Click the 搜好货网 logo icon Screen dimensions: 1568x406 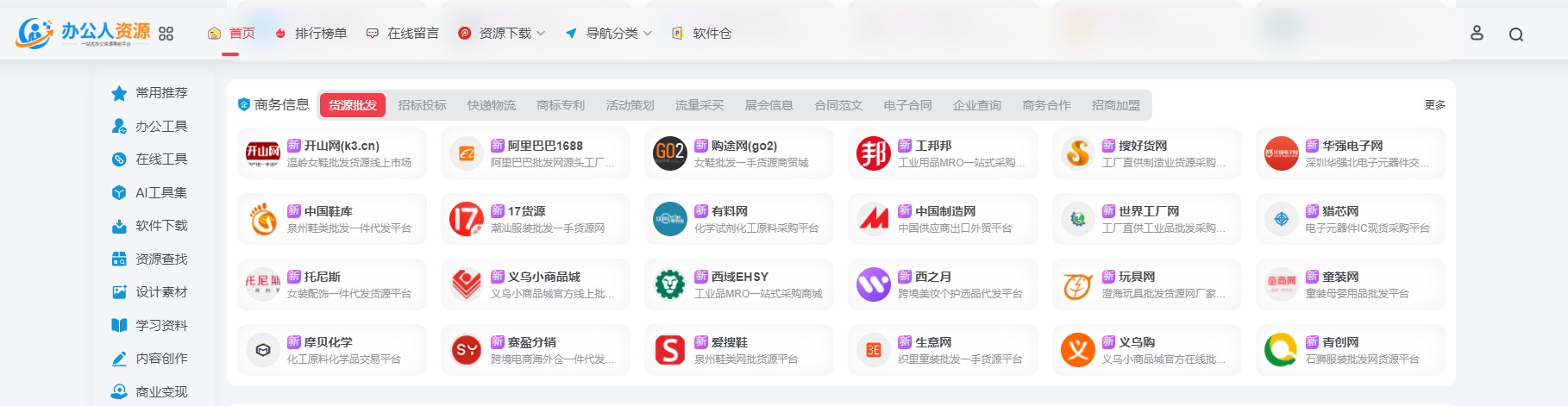(1078, 153)
